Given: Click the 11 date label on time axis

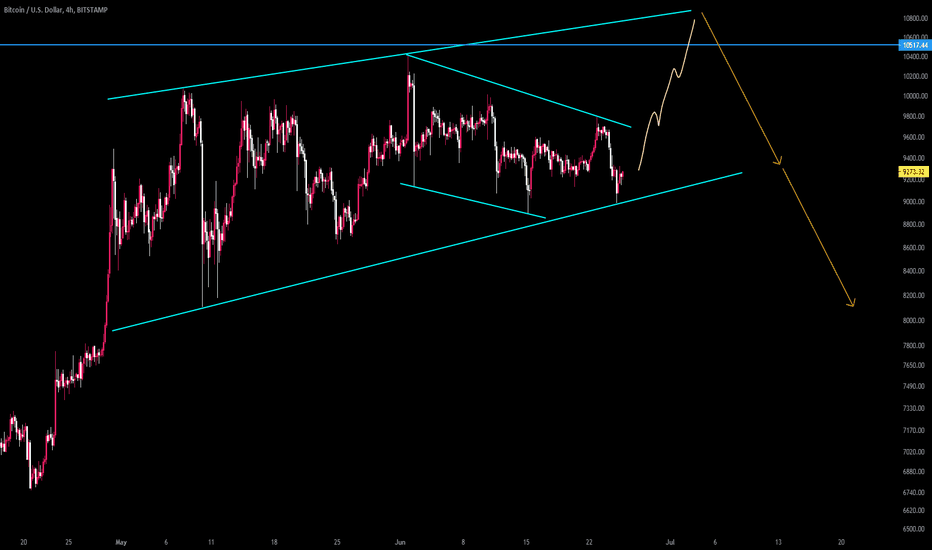Looking at the screenshot, I should (211, 542).
